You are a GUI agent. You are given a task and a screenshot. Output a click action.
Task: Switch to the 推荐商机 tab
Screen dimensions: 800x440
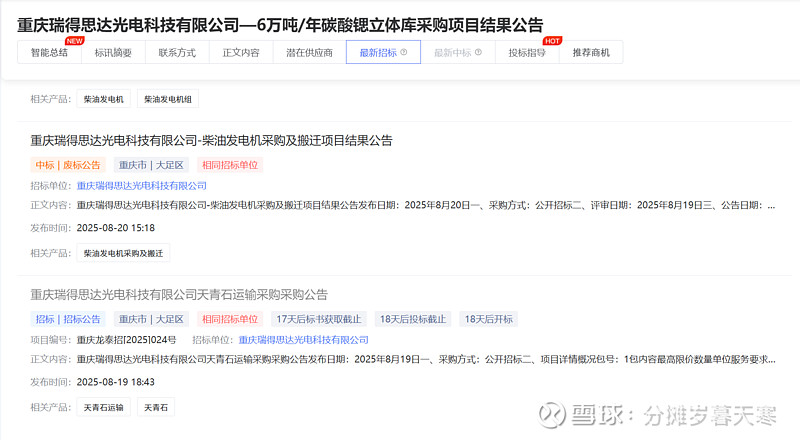point(591,53)
